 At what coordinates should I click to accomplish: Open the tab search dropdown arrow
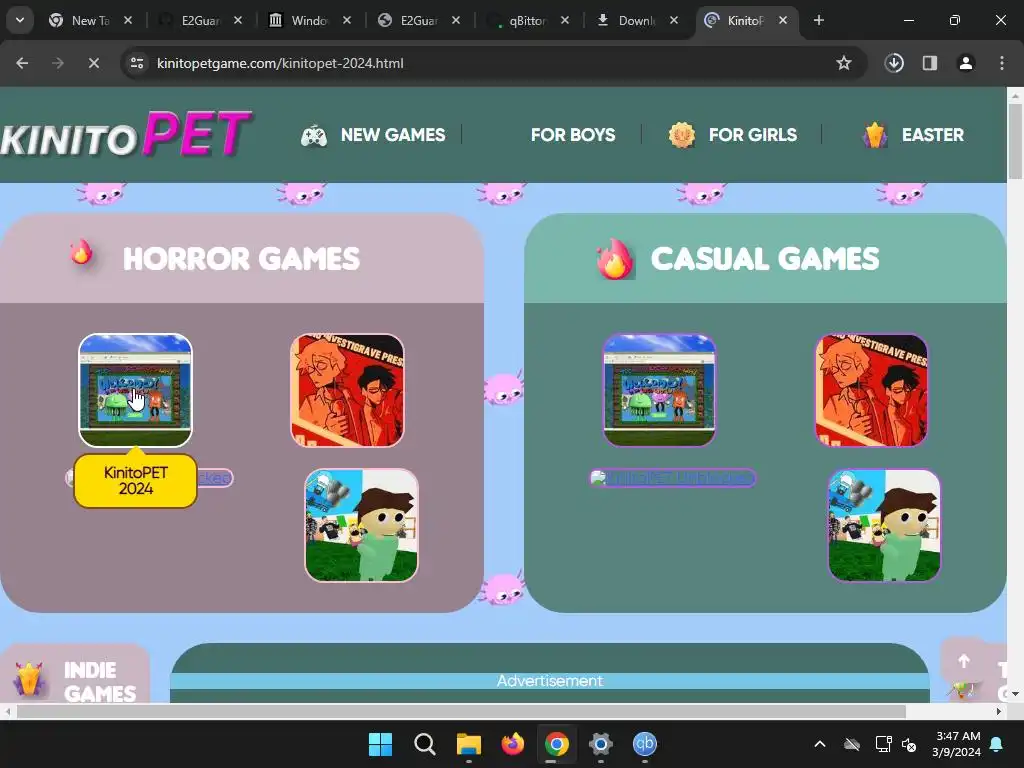pos(20,20)
